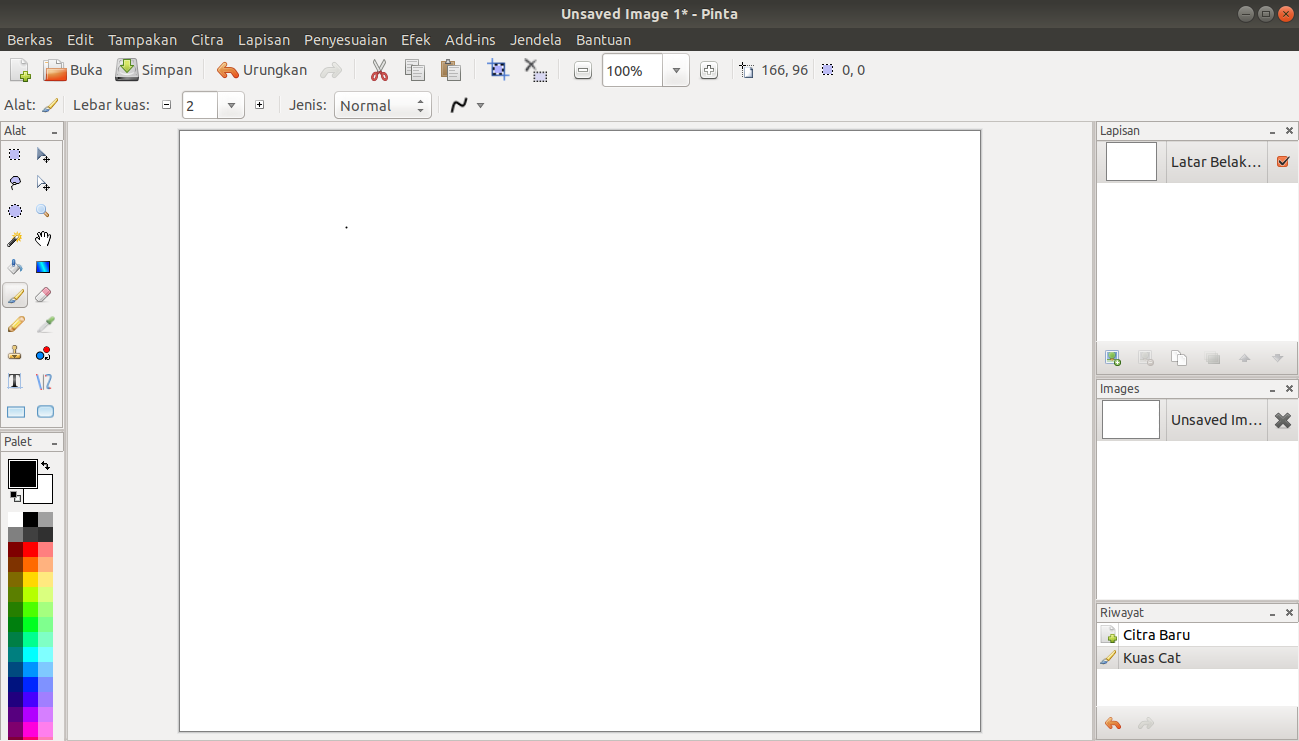Screen dimensions: 1299x741
Task: Click the zoom percentage input field
Action: pos(633,71)
